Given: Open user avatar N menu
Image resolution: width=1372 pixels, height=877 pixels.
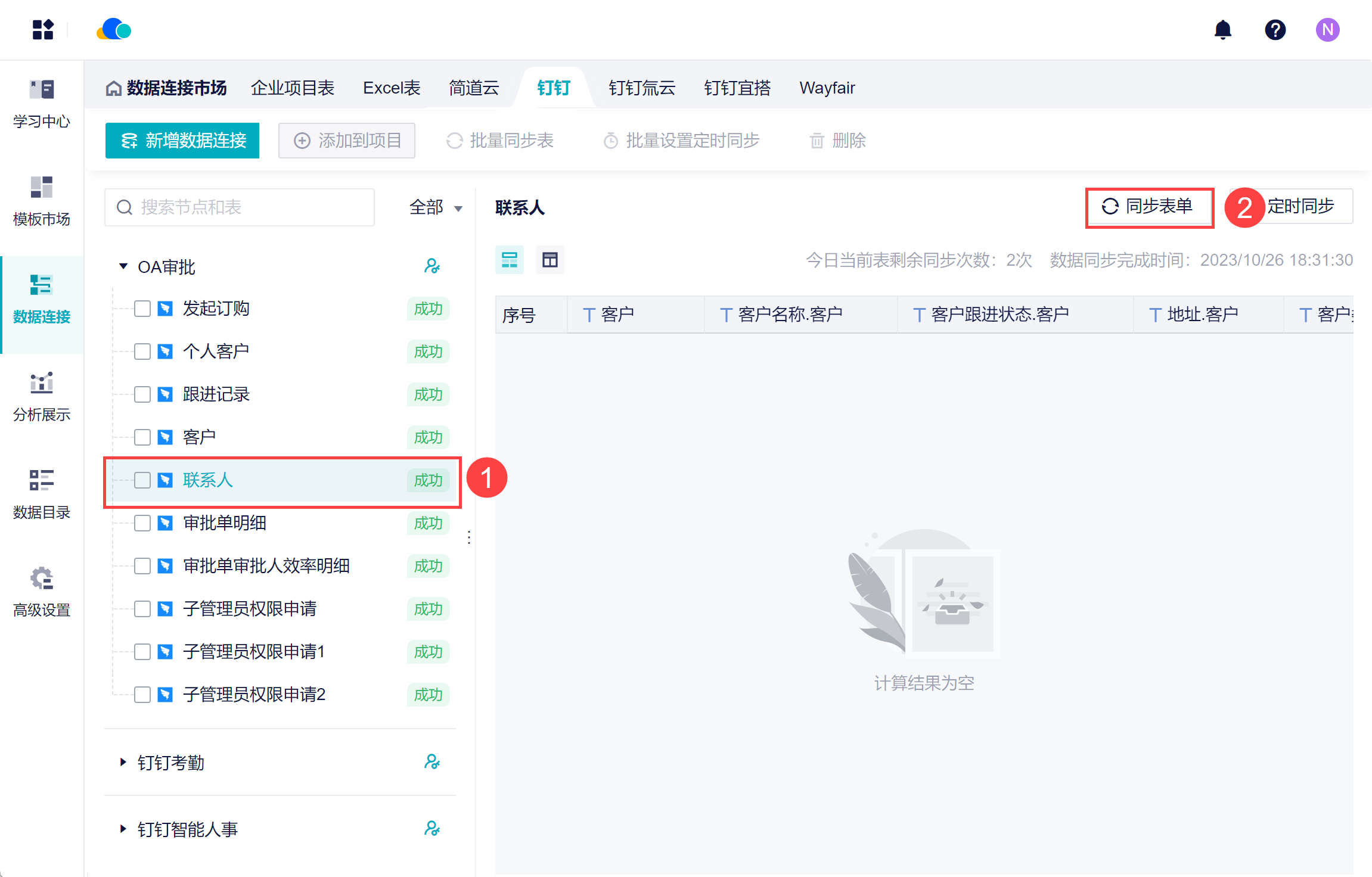Looking at the screenshot, I should click(x=1327, y=30).
